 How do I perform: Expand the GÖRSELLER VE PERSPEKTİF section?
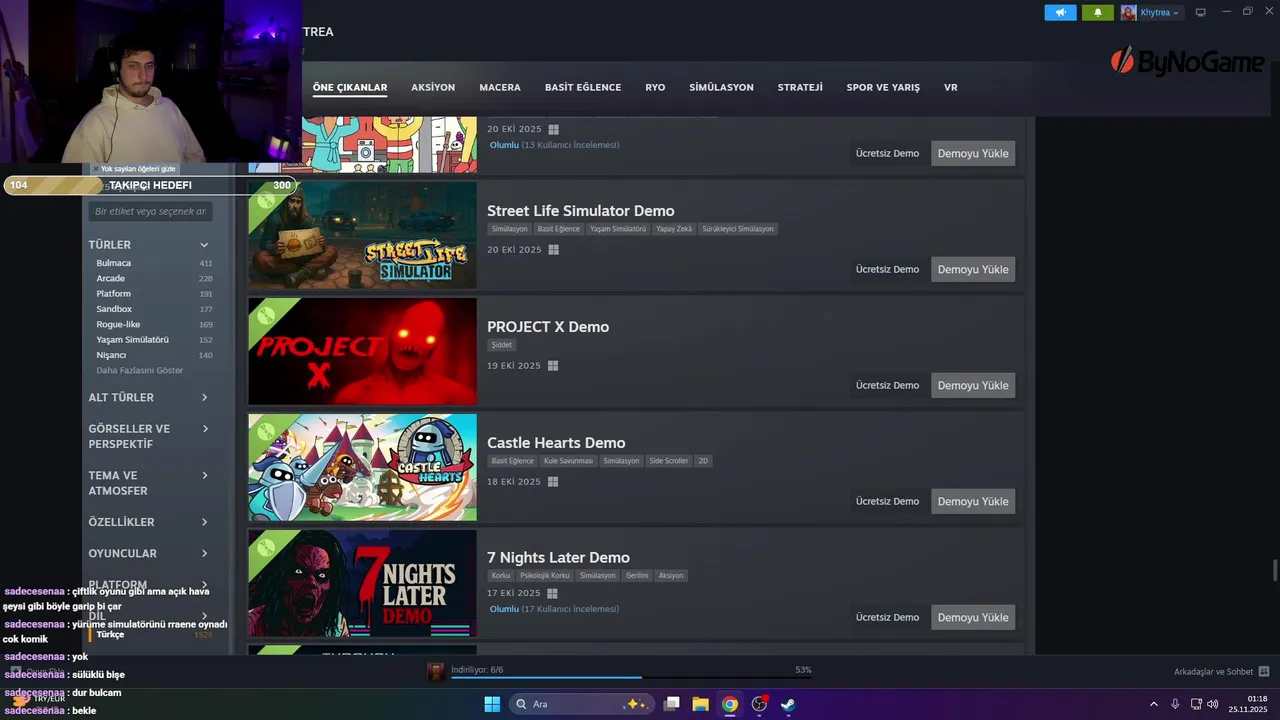[x=205, y=429]
